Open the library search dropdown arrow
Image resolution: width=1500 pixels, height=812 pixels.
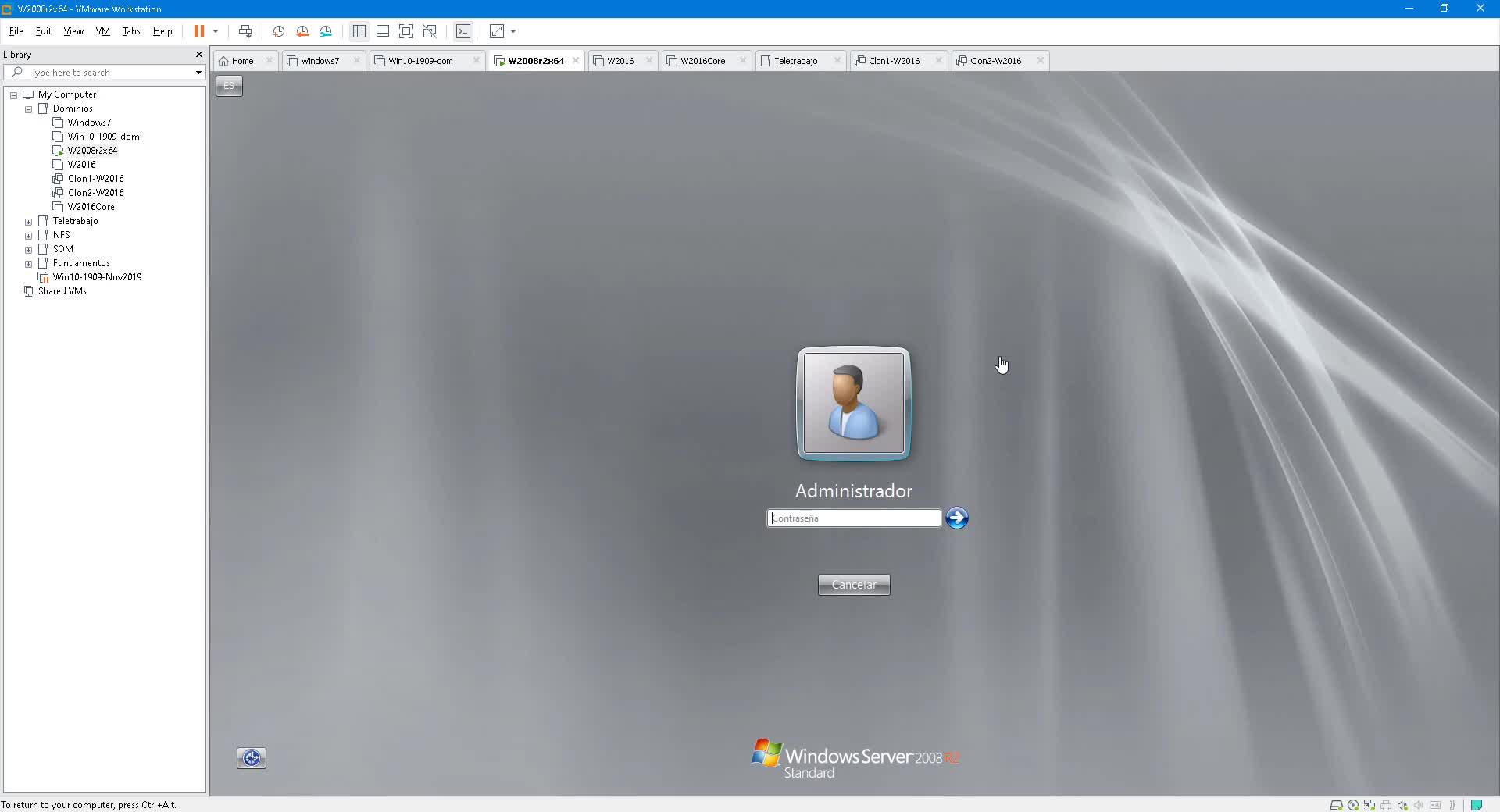pos(198,73)
